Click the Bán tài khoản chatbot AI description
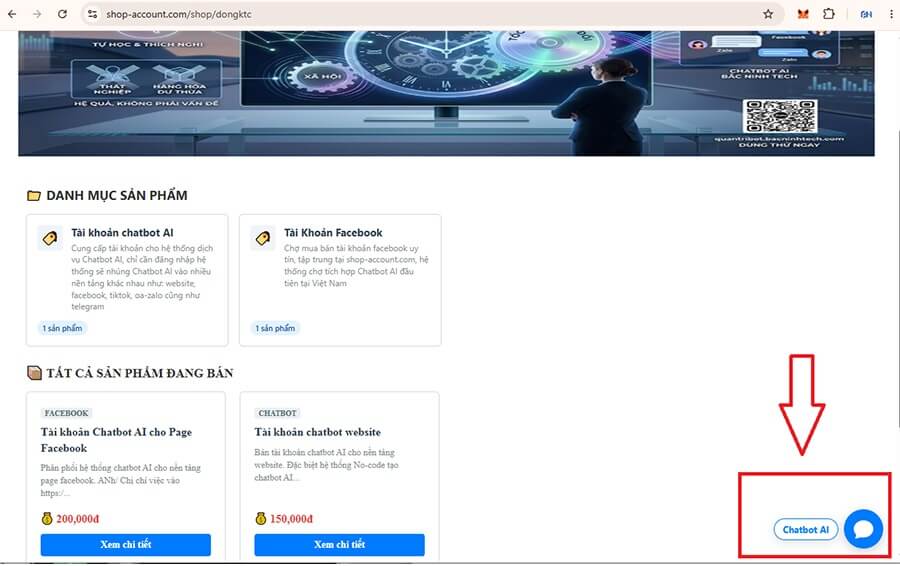This screenshot has width=900, height=566. 326,464
